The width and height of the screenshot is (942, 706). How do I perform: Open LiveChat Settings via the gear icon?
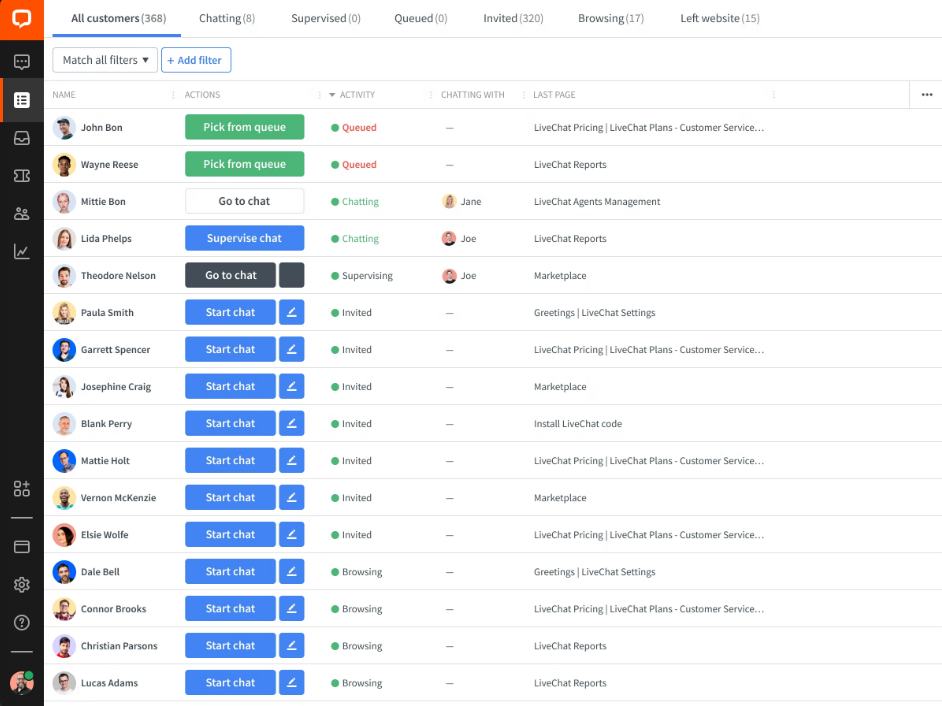22,585
